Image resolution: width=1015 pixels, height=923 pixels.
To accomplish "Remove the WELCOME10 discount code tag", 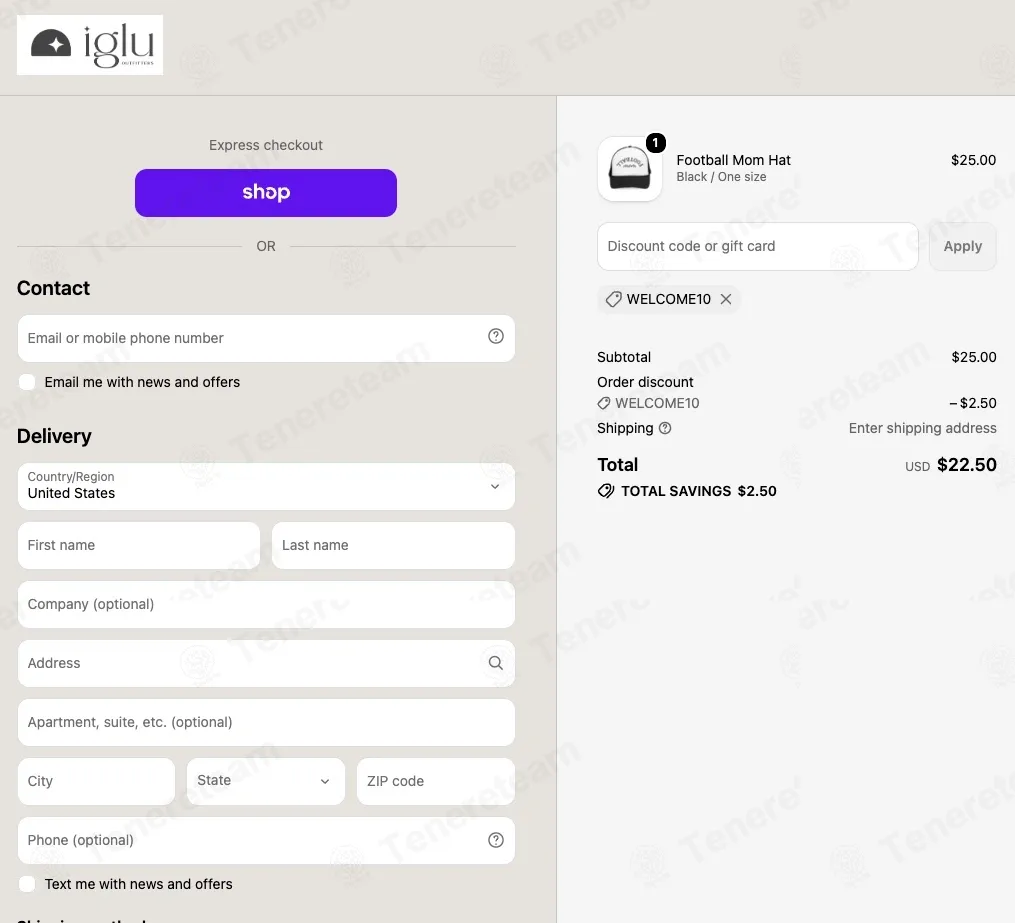I will [x=726, y=299].
